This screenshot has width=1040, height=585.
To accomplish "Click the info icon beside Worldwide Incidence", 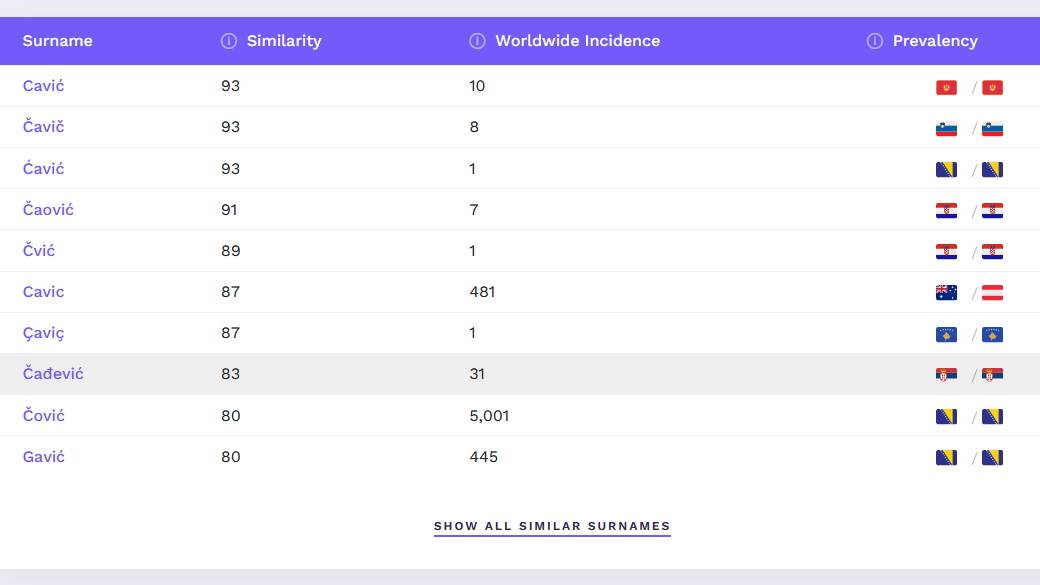I will click(x=477, y=41).
